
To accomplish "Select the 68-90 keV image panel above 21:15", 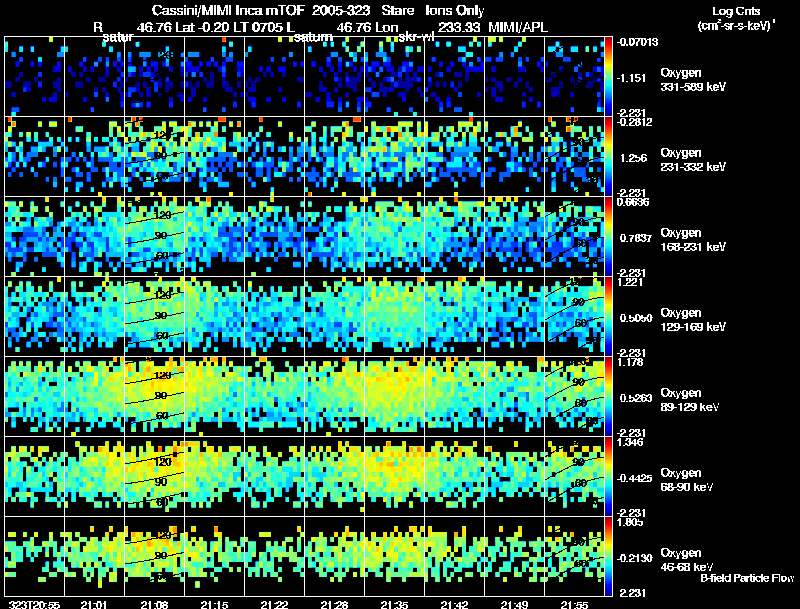I will [214, 476].
